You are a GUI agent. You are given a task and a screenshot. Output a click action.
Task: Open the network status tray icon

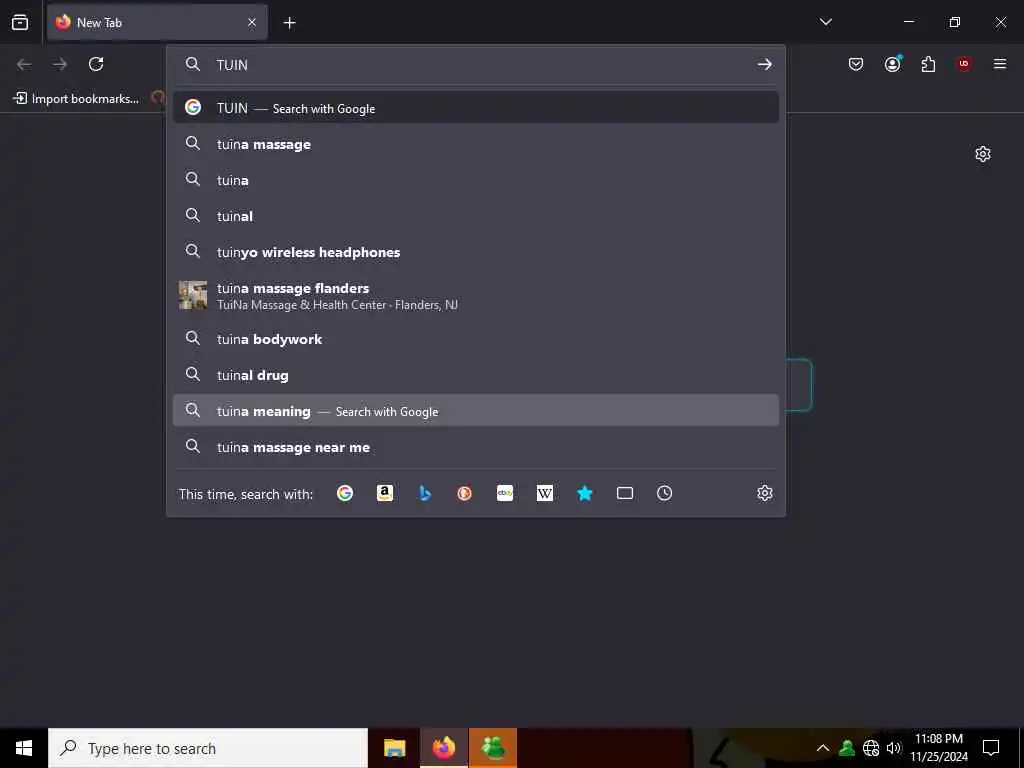click(x=871, y=748)
